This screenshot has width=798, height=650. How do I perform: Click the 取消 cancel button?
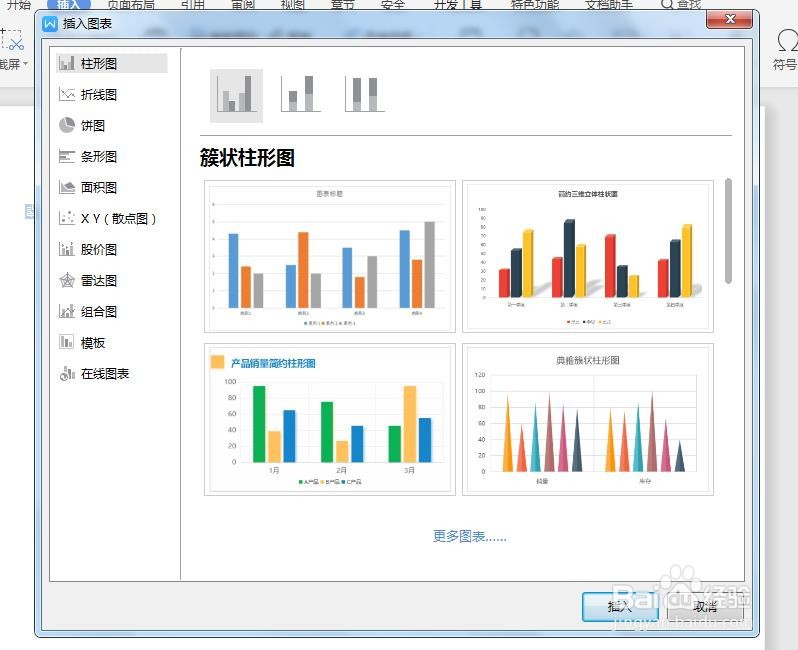click(705, 607)
